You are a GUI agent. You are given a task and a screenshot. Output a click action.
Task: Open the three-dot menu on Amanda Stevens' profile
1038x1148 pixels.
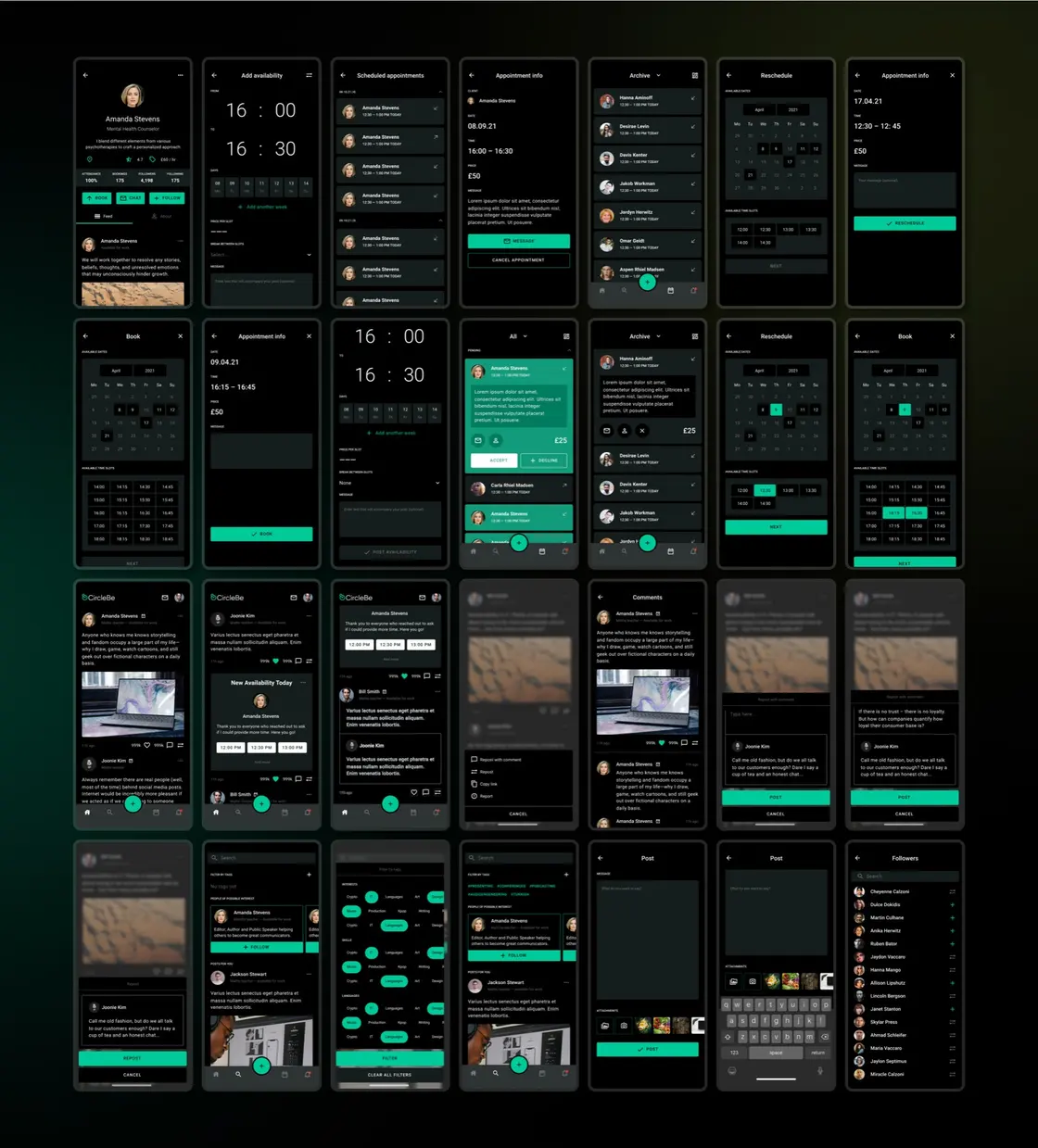pyautogui.click(x=180, y=75)
